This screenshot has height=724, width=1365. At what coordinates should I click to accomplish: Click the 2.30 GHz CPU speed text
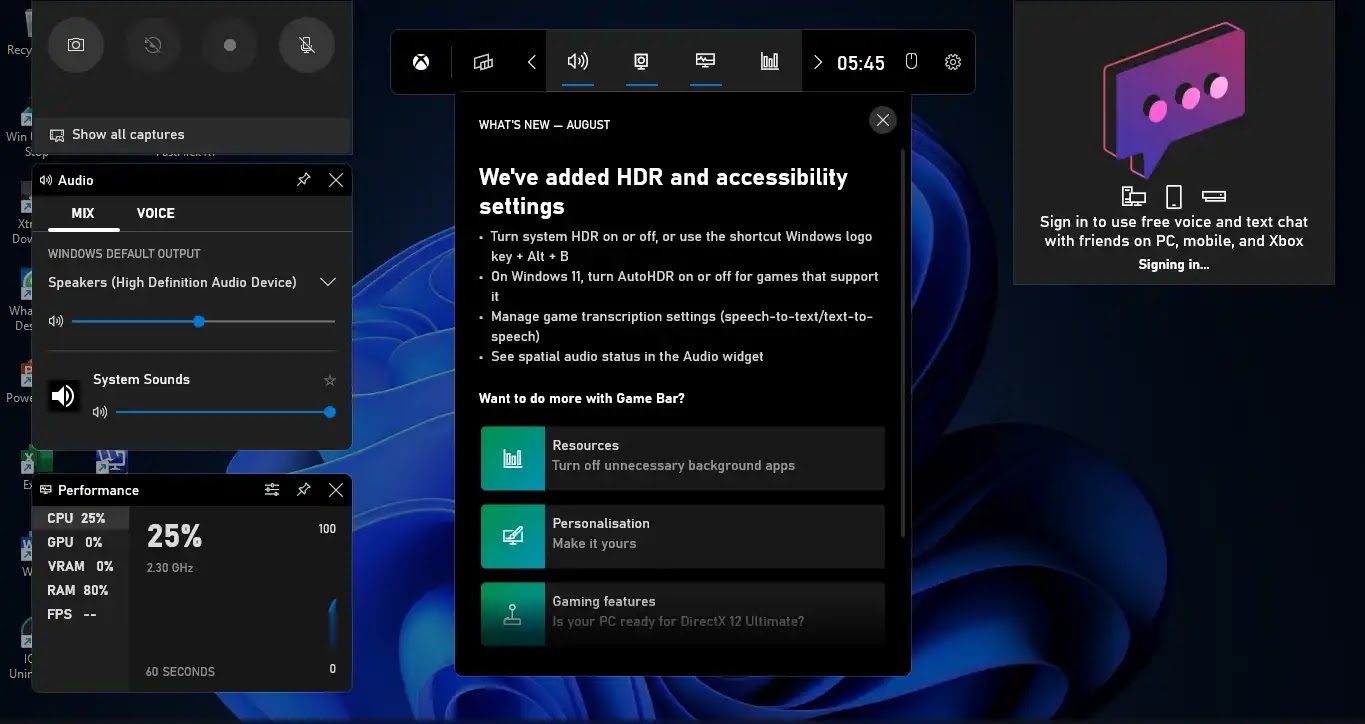point(170,568)
